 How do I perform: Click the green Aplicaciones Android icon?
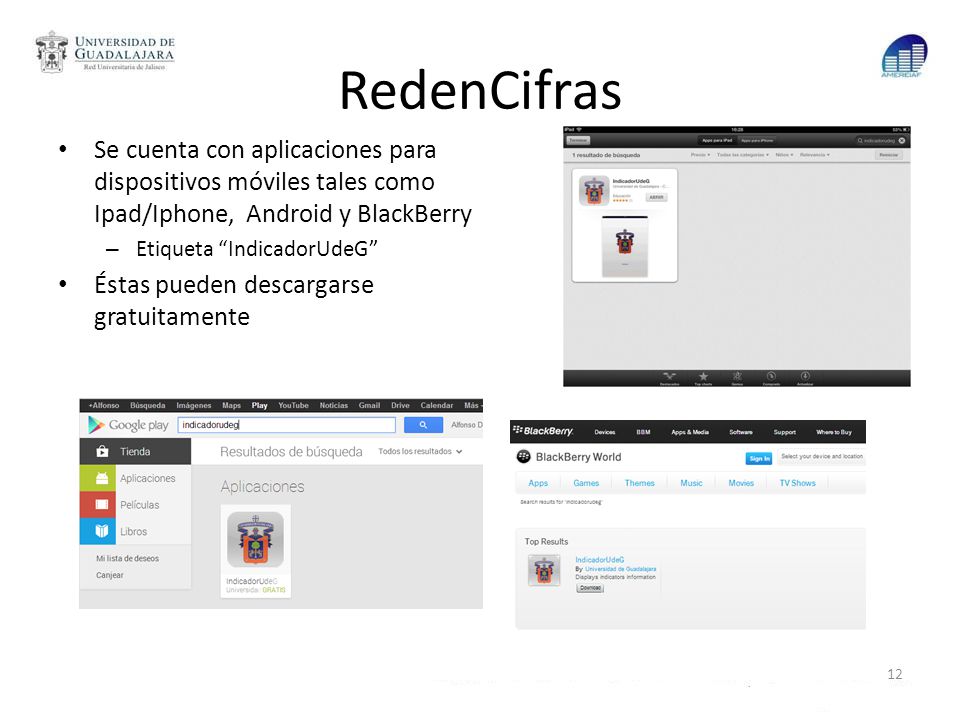(x=102, y=478)
